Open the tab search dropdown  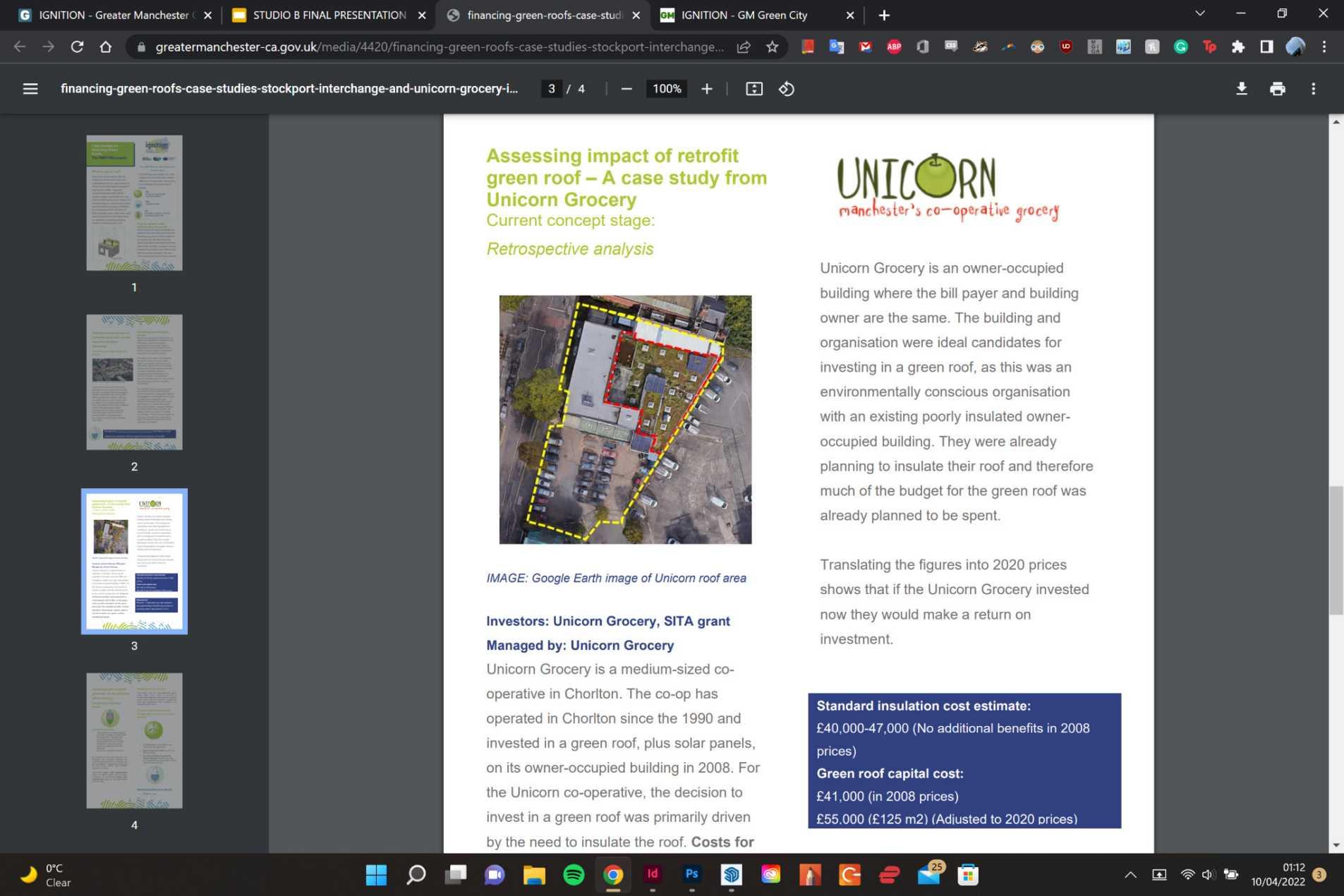tap(1199, 13)
